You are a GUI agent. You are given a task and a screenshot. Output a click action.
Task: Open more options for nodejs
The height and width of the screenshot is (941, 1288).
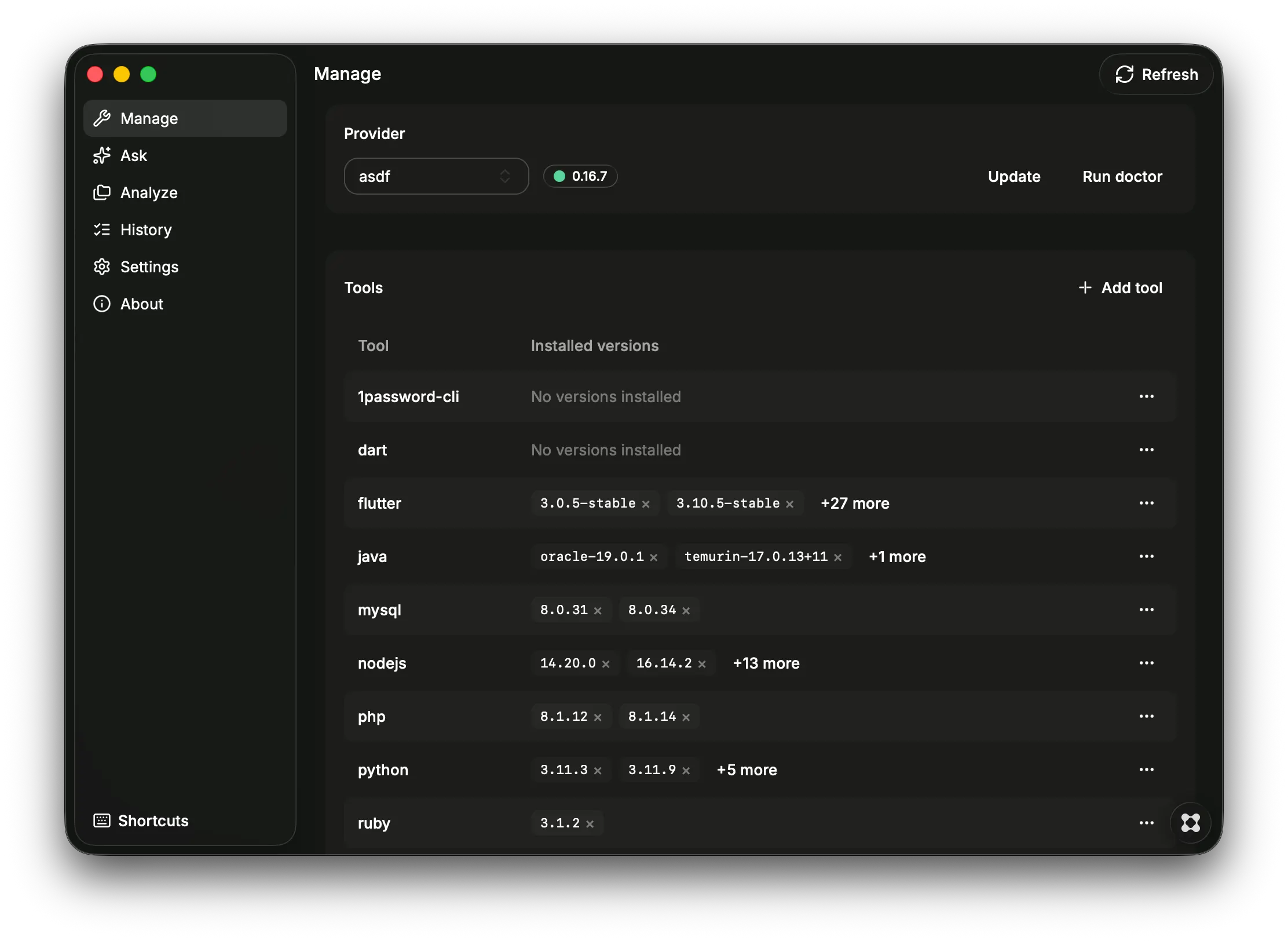click(1146, 663)
